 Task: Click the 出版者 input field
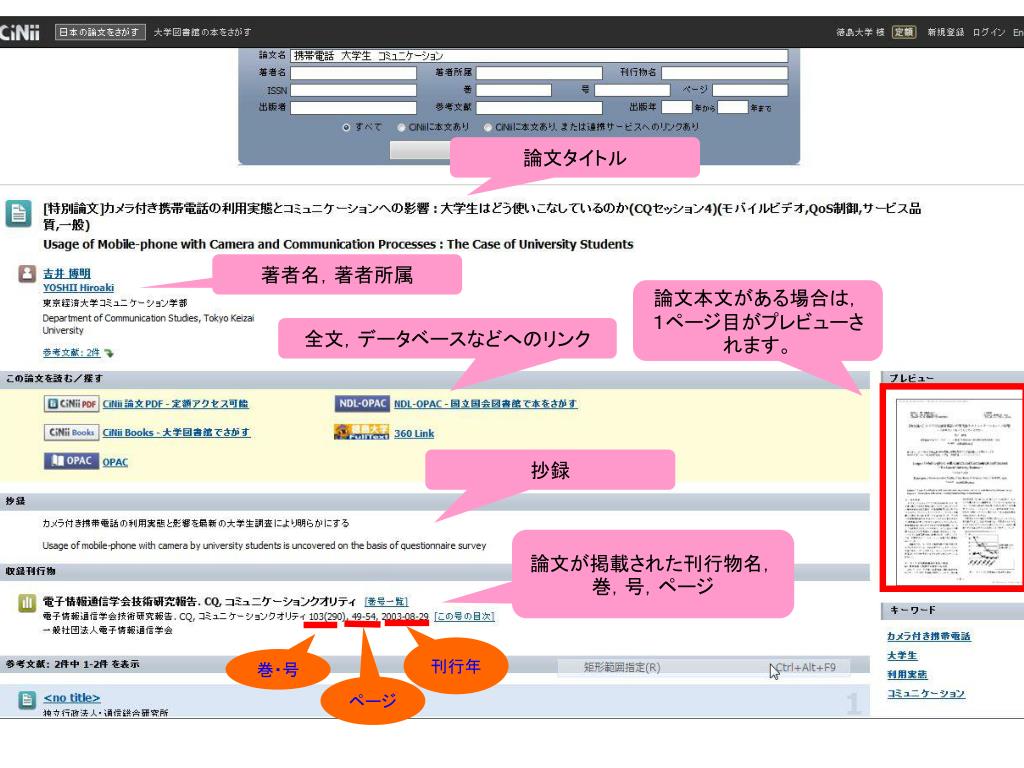[x=353, y=107]
